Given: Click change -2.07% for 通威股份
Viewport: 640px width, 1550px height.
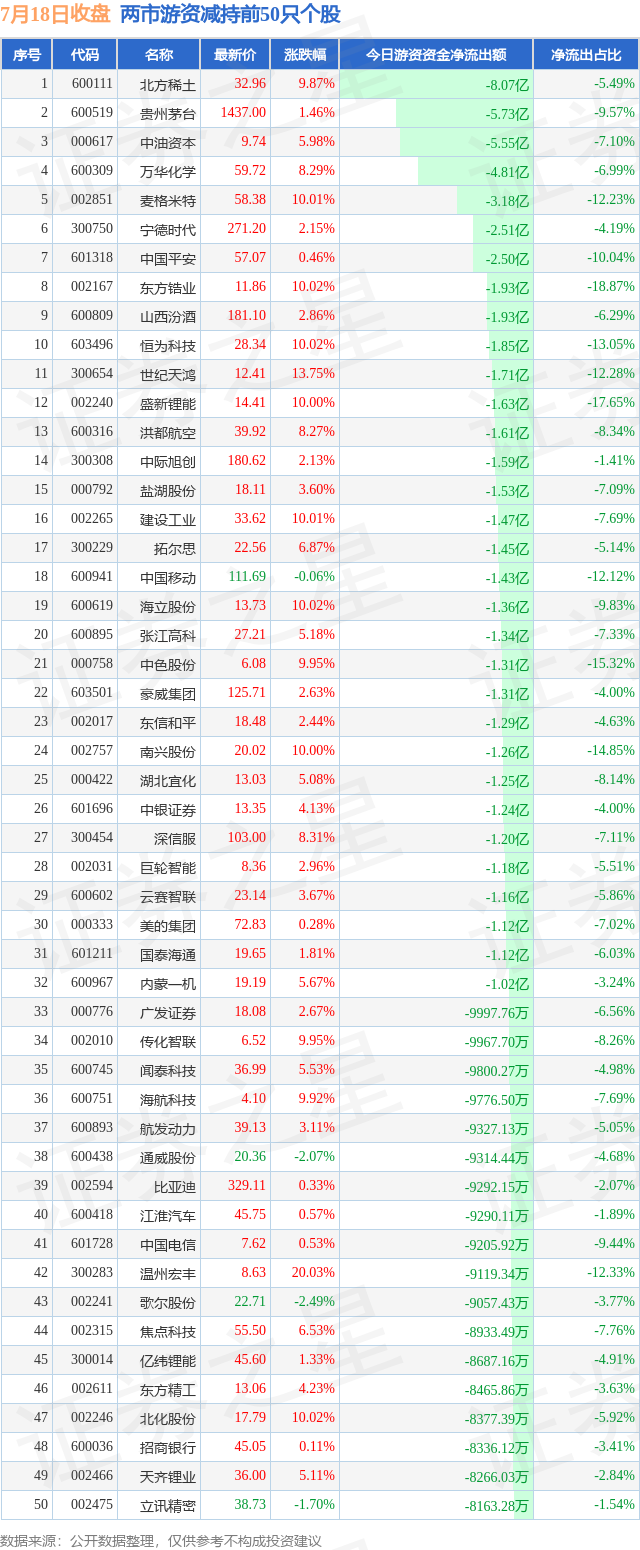Looking at the screenshot, I should (316, 1157).
